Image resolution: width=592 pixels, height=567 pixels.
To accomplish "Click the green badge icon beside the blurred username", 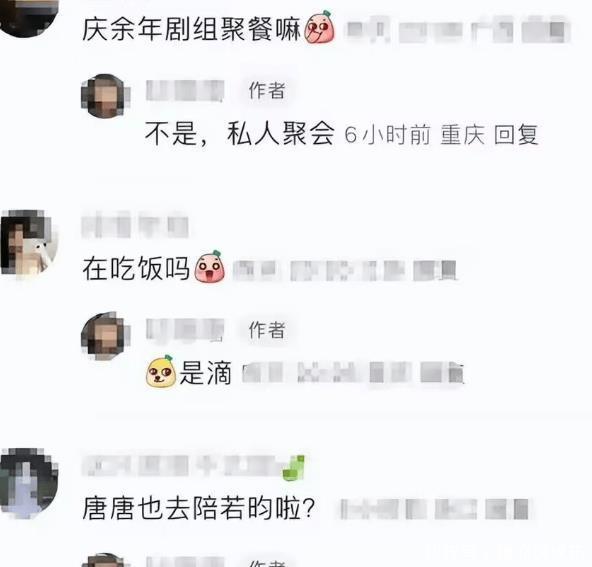I will coord(294,467).
